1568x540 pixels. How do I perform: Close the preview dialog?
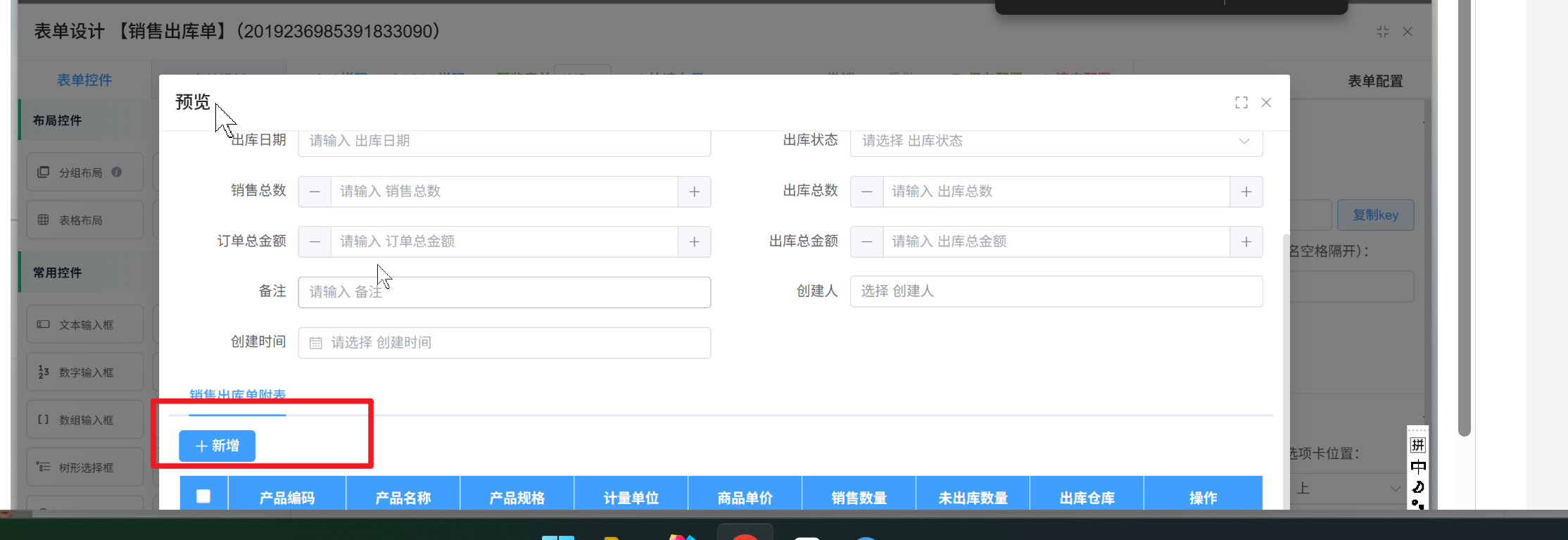[x=1266, y=103]
